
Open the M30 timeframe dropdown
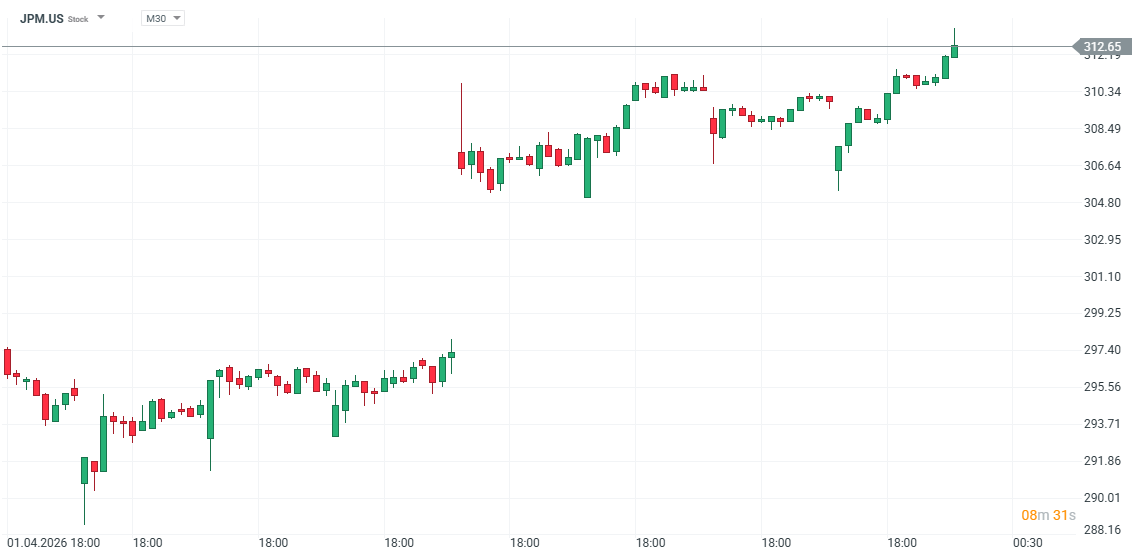click(x=163, y=18)
